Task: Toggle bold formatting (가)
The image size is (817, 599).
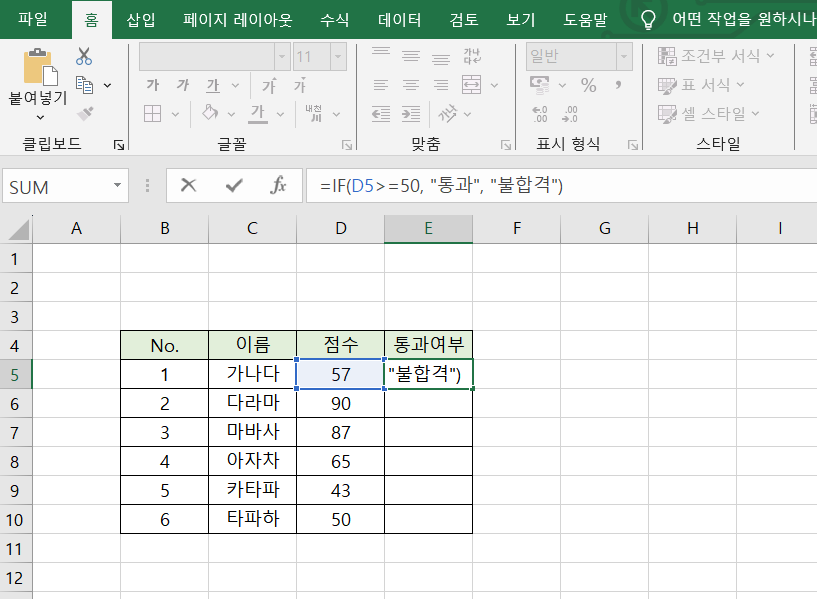Action: pyautogui.click(x=153, y=84)
